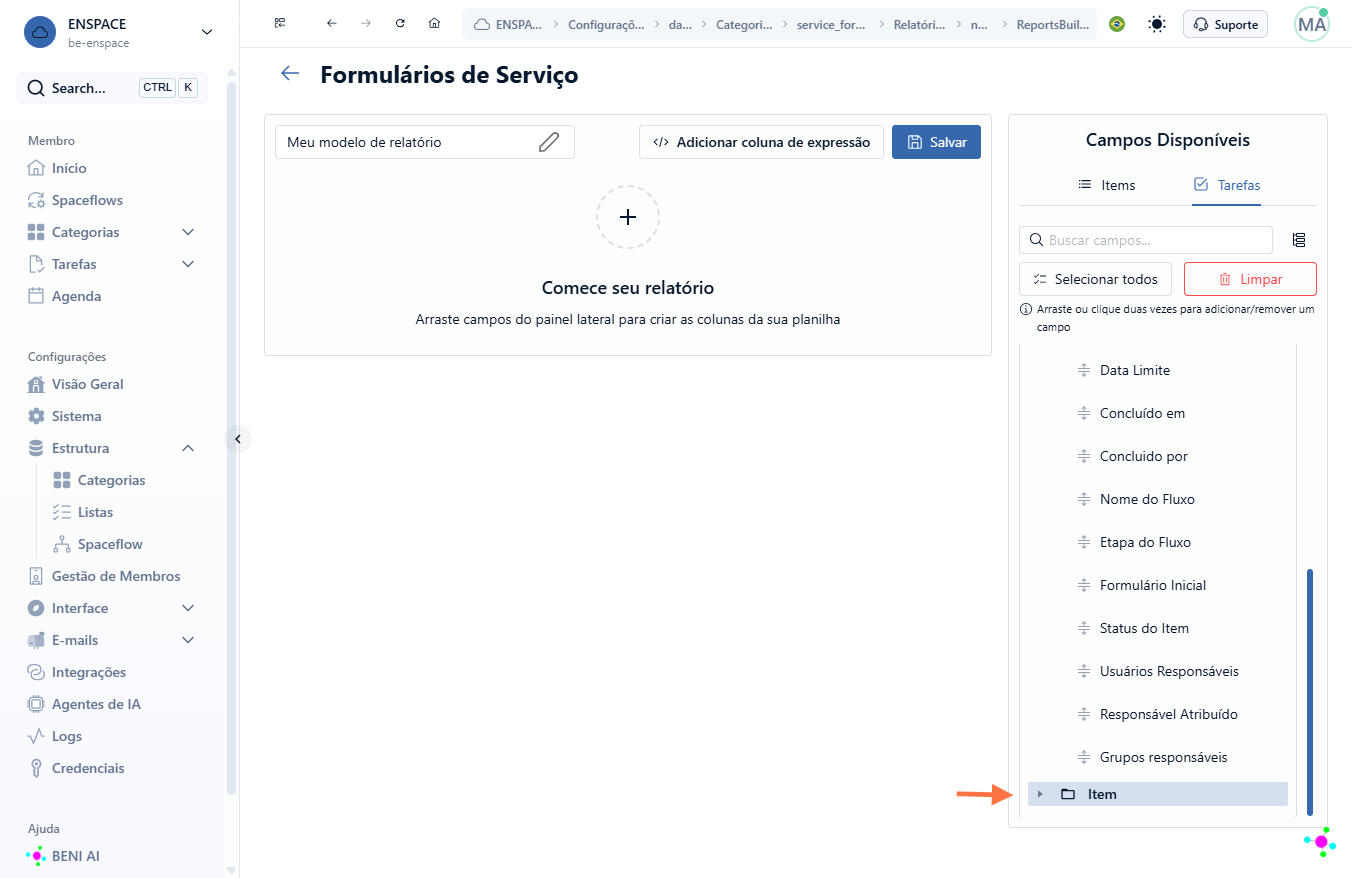Open the Brazil flag language selector
1352x878 pixels.
(x=1117, y=24)
